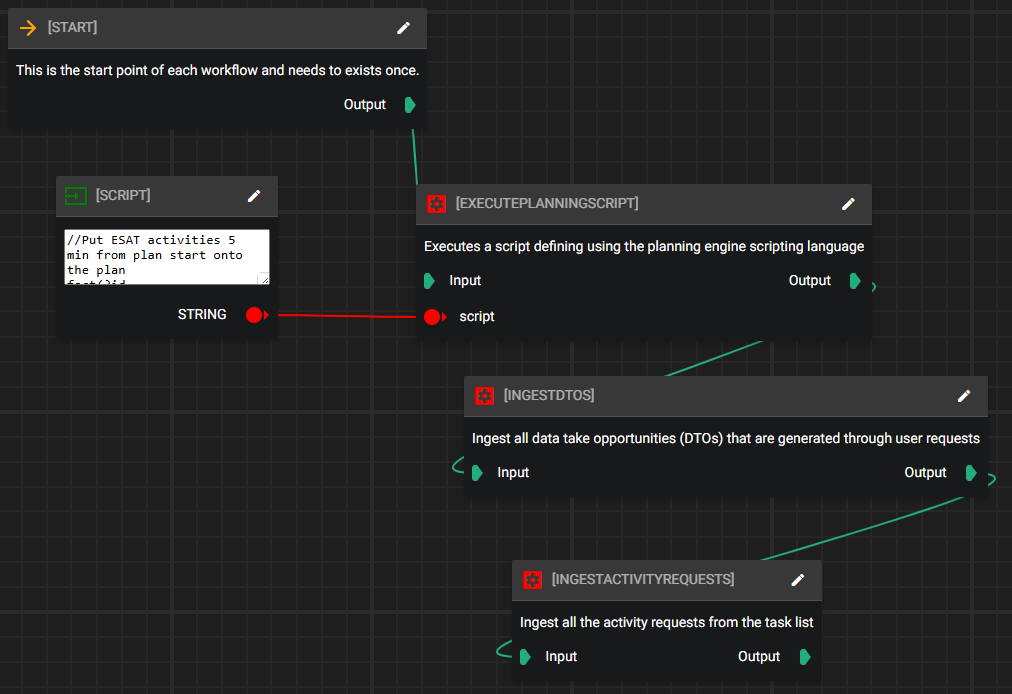The height and width of the screenshot is (694, 1012).
Task: Click the 'script' port label
Action: coord(477,316)
